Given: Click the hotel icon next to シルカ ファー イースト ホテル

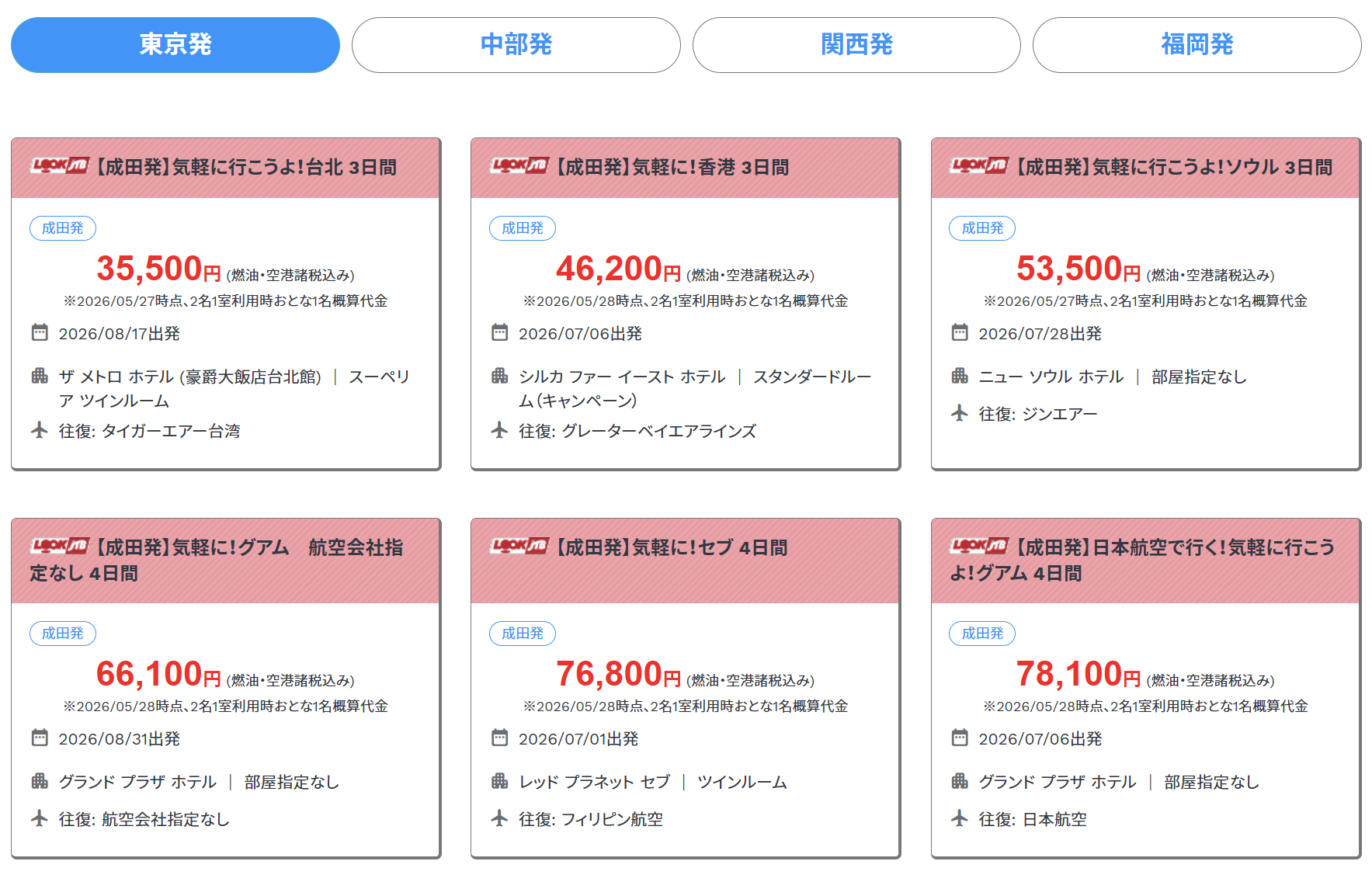Looking at the screenshot, I should 500,376.
